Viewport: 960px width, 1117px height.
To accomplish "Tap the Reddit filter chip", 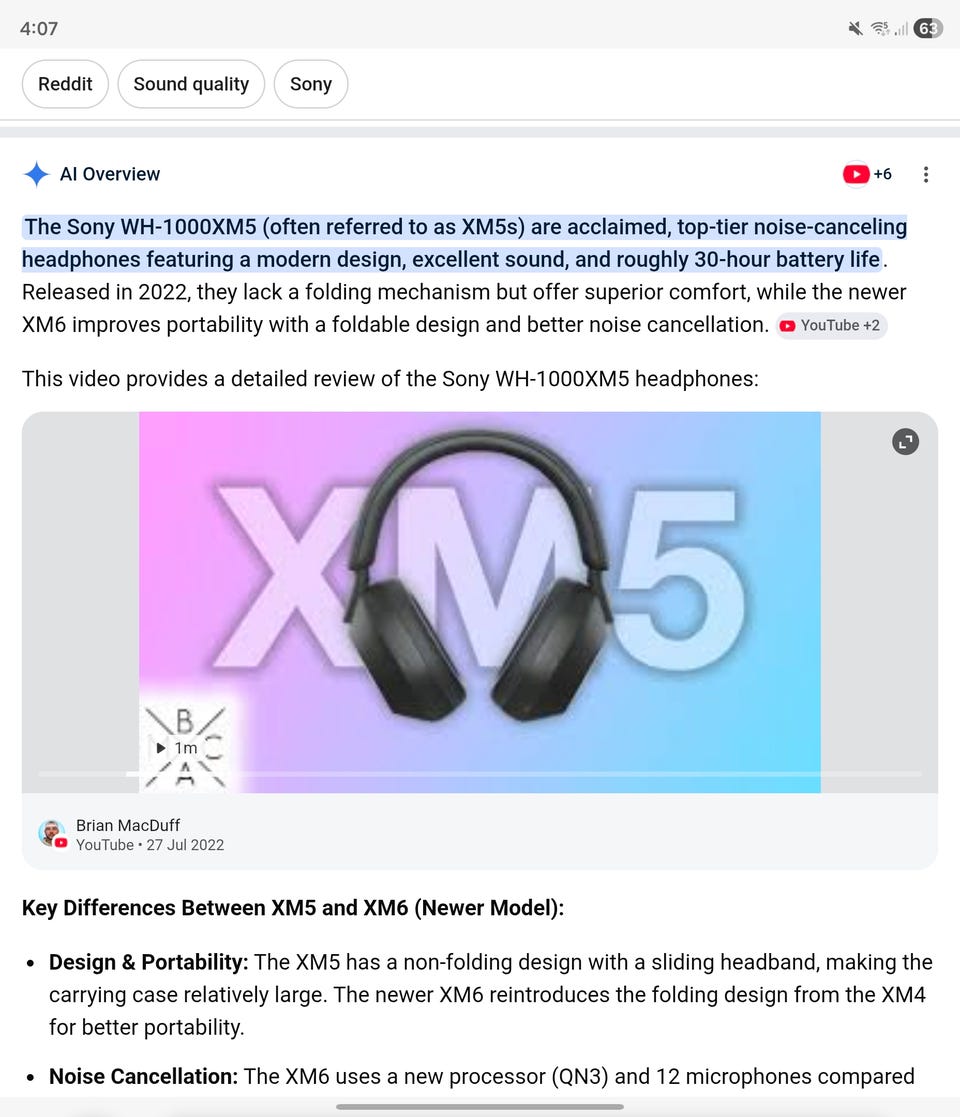I will coord(65,84).
